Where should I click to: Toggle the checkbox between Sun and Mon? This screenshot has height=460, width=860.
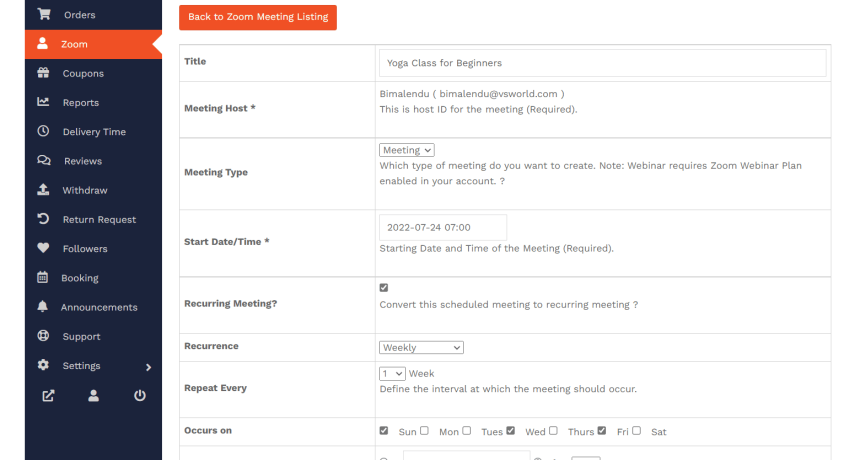point(425,431)
